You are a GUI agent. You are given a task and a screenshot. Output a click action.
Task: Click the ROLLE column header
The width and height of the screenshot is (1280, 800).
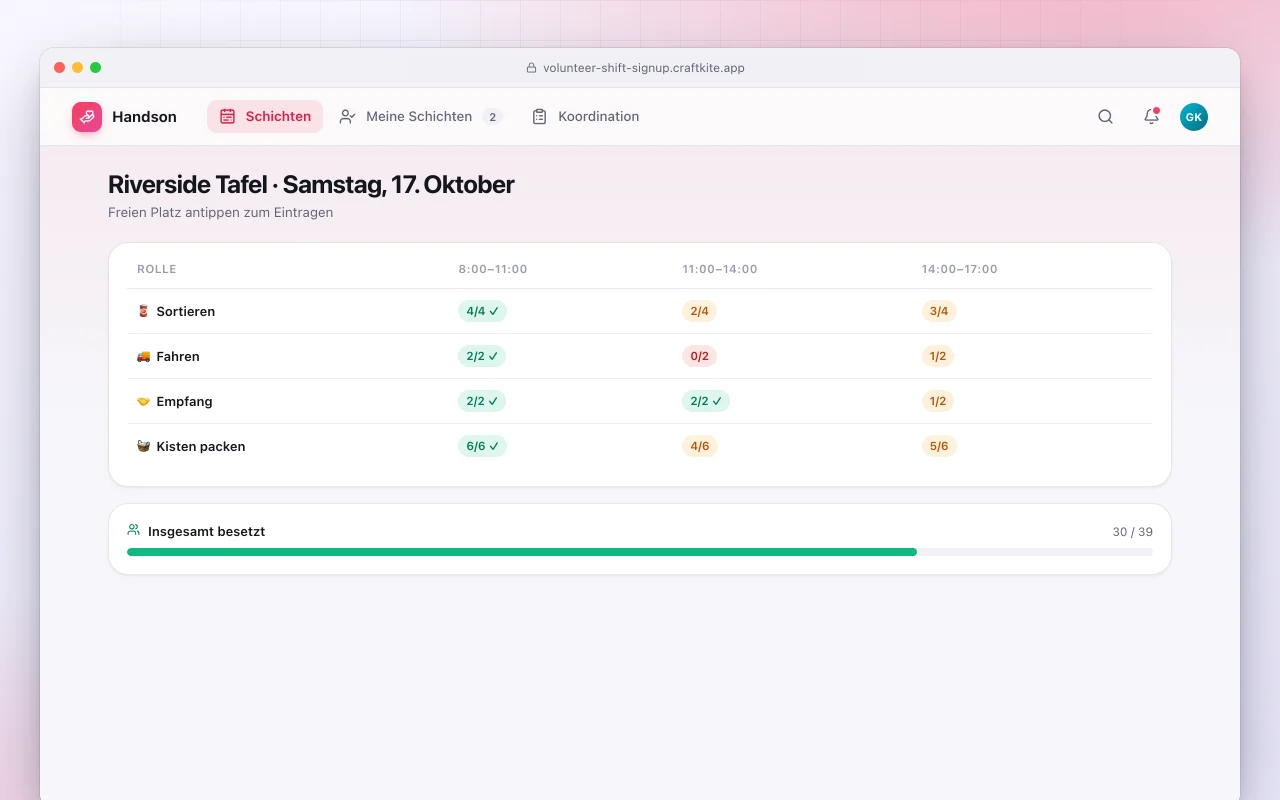157,269
